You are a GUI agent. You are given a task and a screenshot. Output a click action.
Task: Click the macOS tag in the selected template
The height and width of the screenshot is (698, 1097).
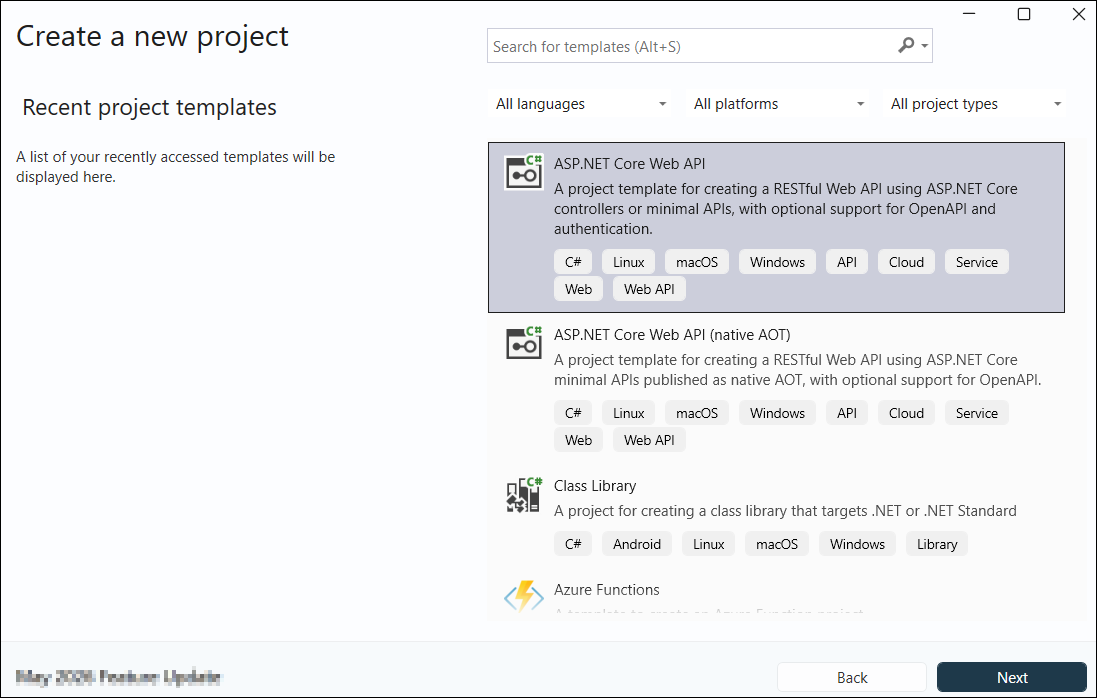pyautogui.click(x=697, y=262)
